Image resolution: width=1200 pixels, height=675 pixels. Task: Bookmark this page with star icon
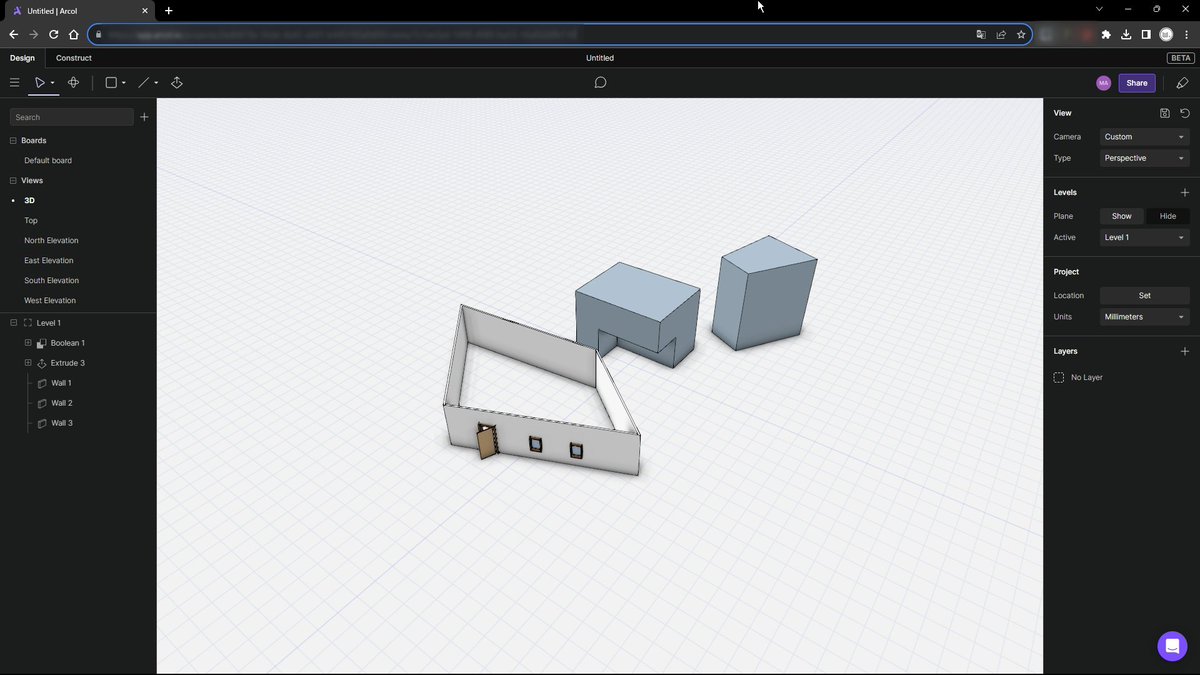(1021, 34)
